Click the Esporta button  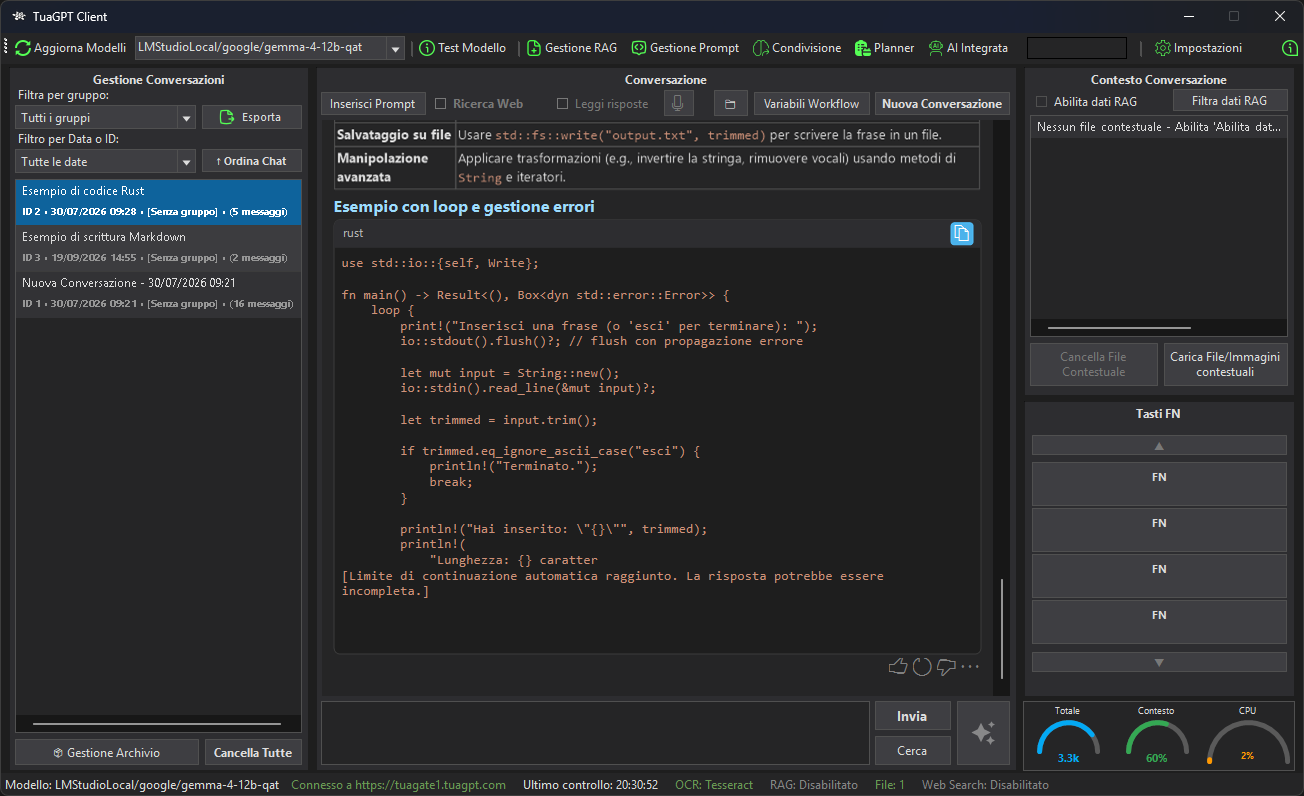click(x=252, y=117)
